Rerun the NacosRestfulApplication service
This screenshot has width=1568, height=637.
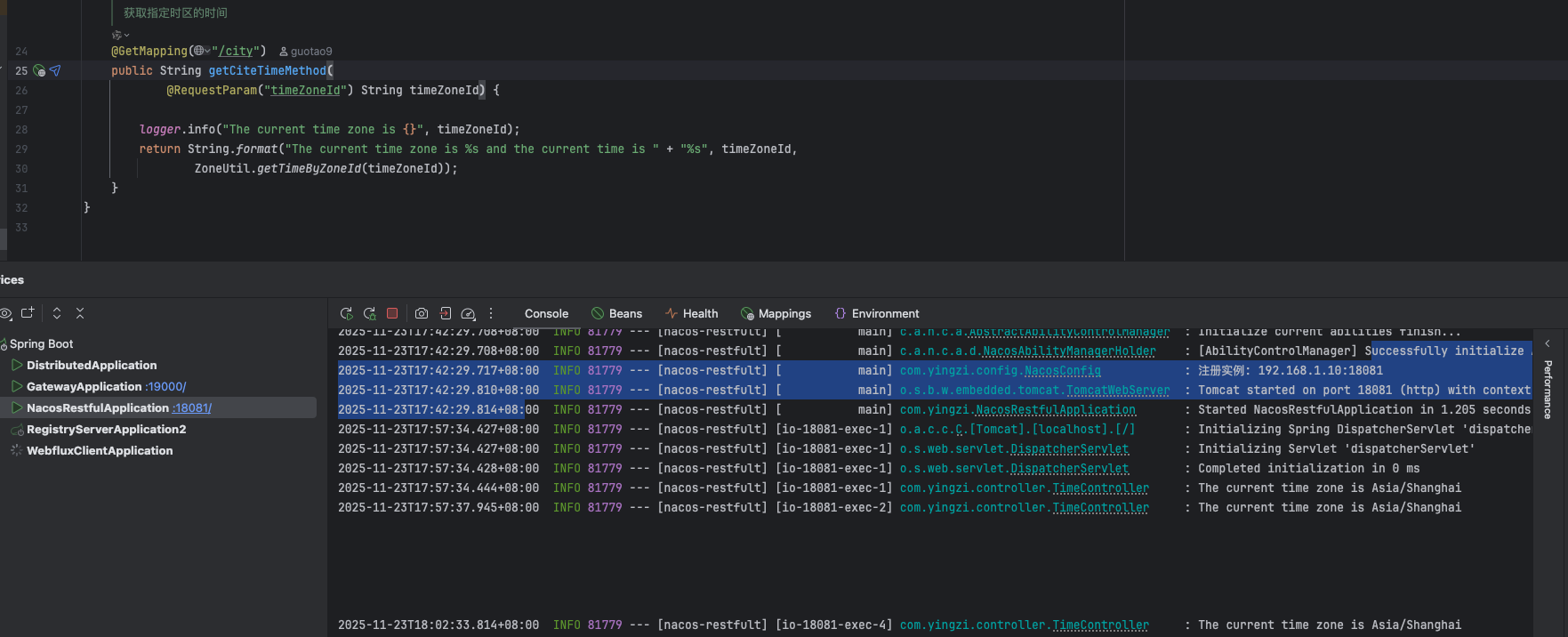point(347,314)
